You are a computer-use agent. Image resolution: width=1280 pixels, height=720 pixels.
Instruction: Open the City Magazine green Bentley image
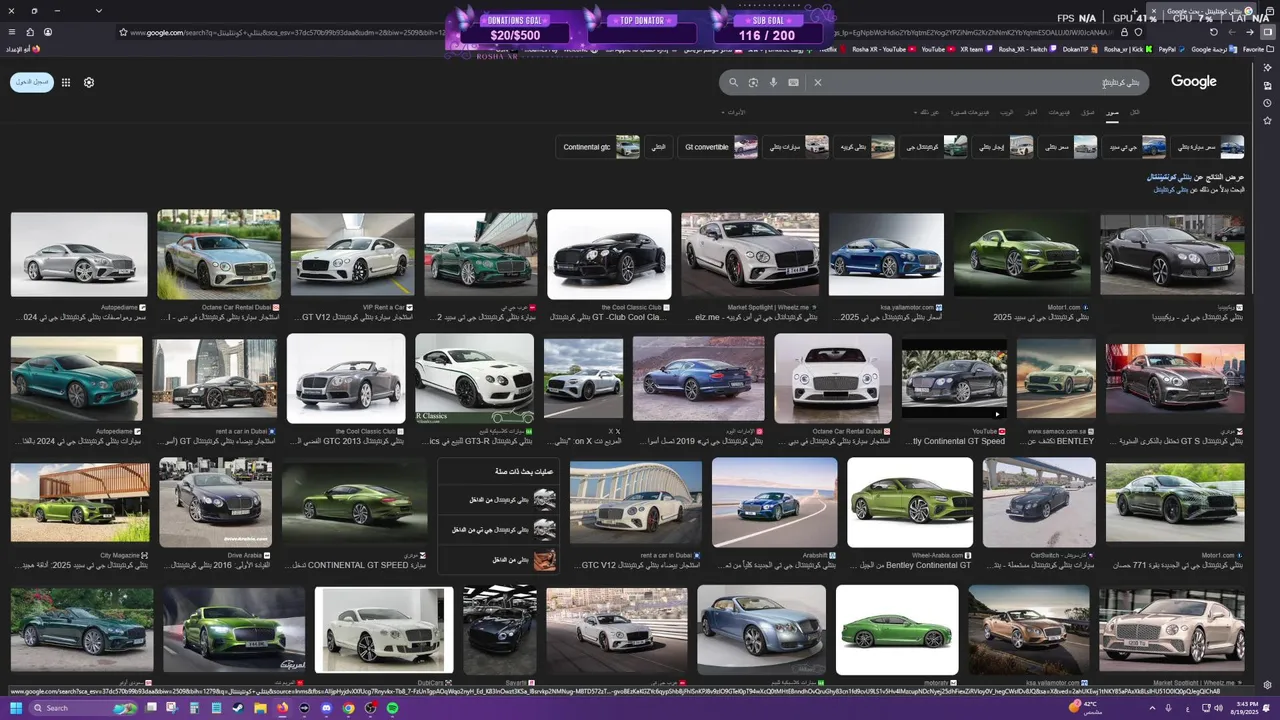80,503
